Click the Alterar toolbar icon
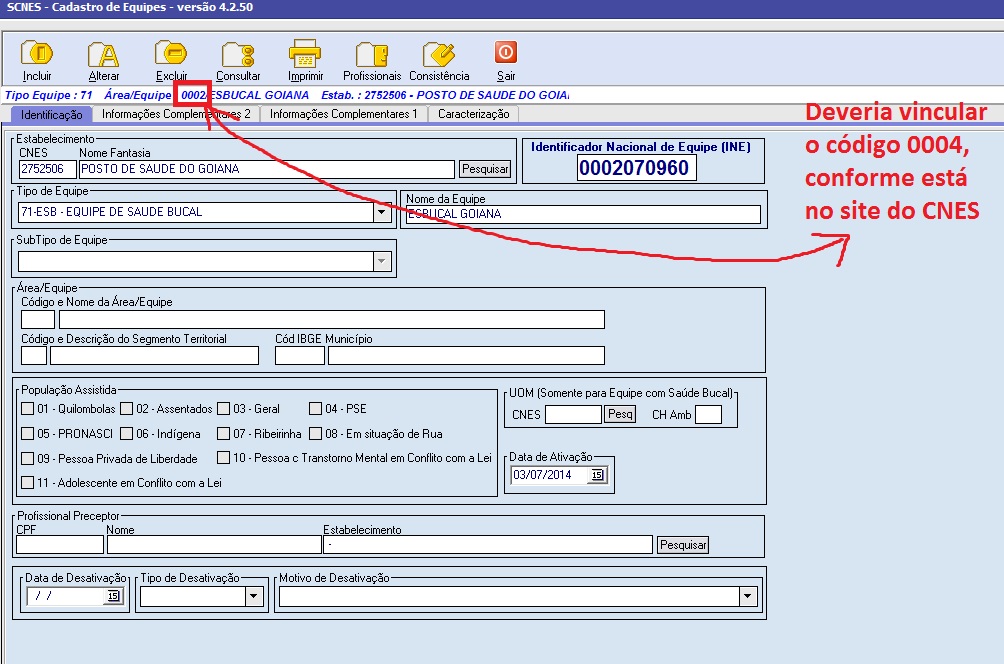This screenshot has height=664, width=1004. [103, 54]
